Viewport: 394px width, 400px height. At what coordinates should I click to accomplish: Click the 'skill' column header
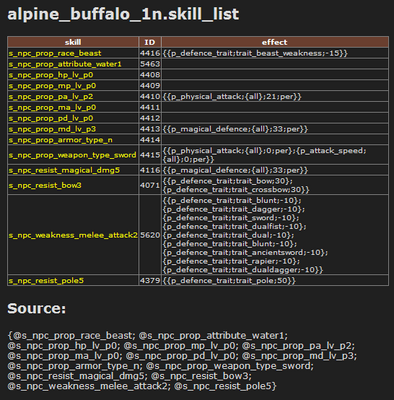[x=73, y=42]
